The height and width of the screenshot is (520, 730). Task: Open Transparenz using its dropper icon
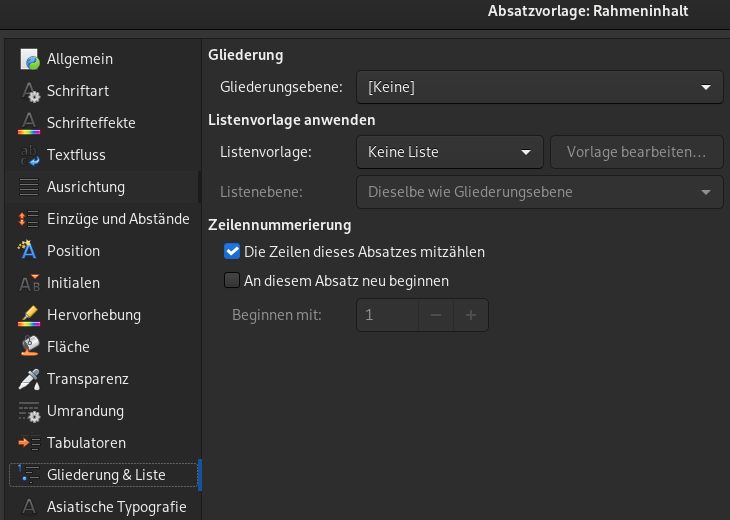point(30,379)
